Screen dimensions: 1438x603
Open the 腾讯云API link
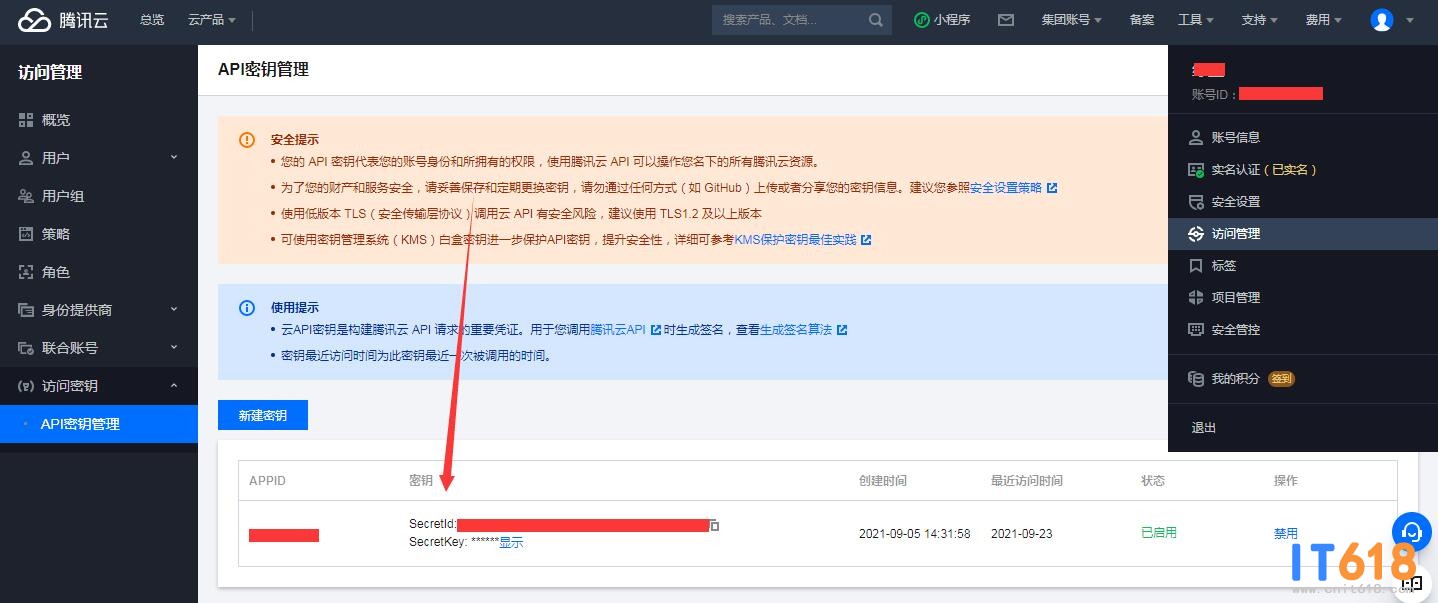pos(618,330)
